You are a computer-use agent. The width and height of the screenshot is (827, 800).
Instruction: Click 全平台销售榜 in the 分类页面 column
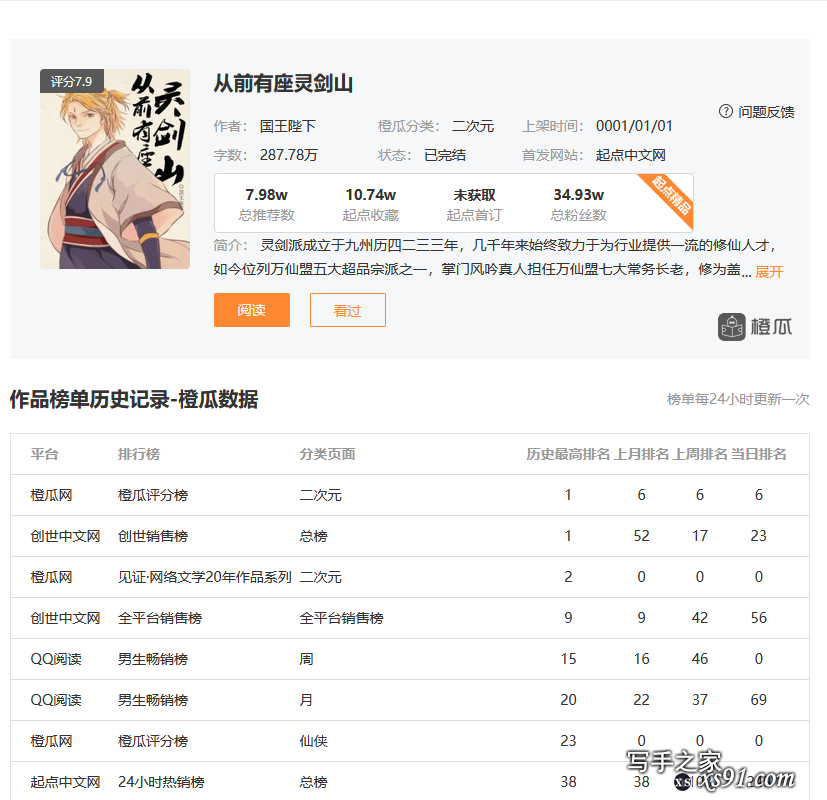click(x=342, y=618)
